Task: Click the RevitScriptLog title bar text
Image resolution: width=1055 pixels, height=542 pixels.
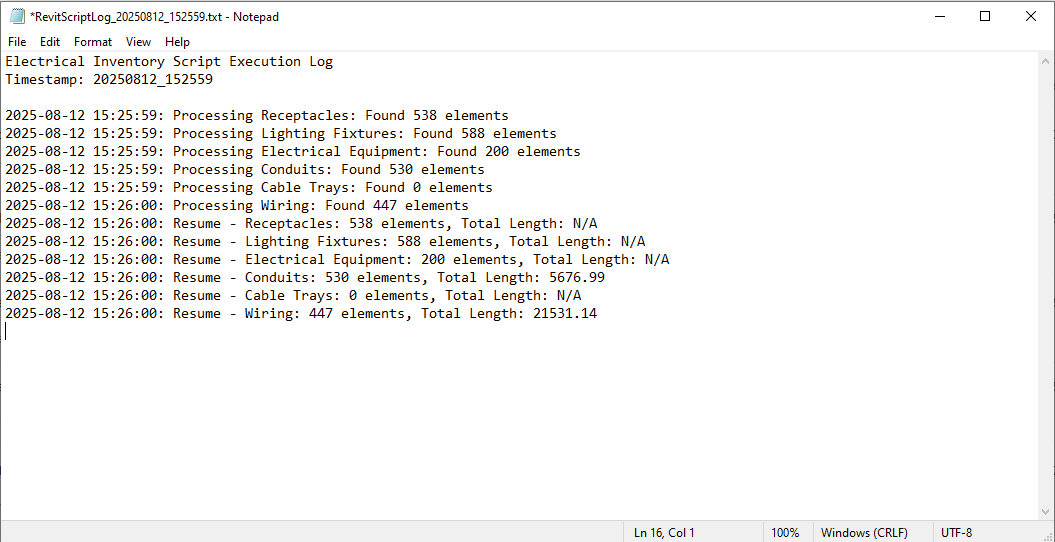Action: tap(155, 16)
